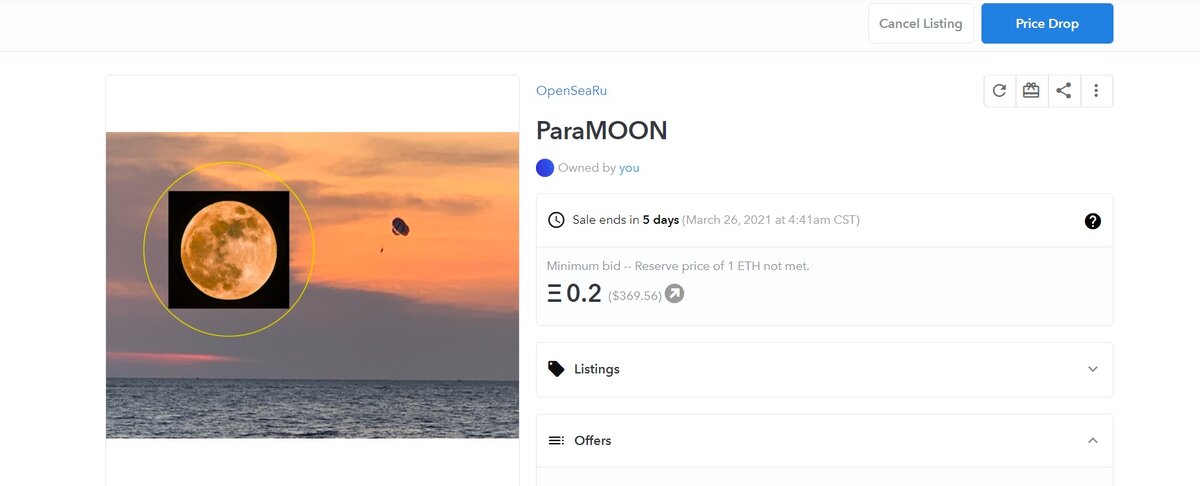Open the ParaMOON sunset artwork image
This screenshot has width=1200, height=486.
coord(312,285)
